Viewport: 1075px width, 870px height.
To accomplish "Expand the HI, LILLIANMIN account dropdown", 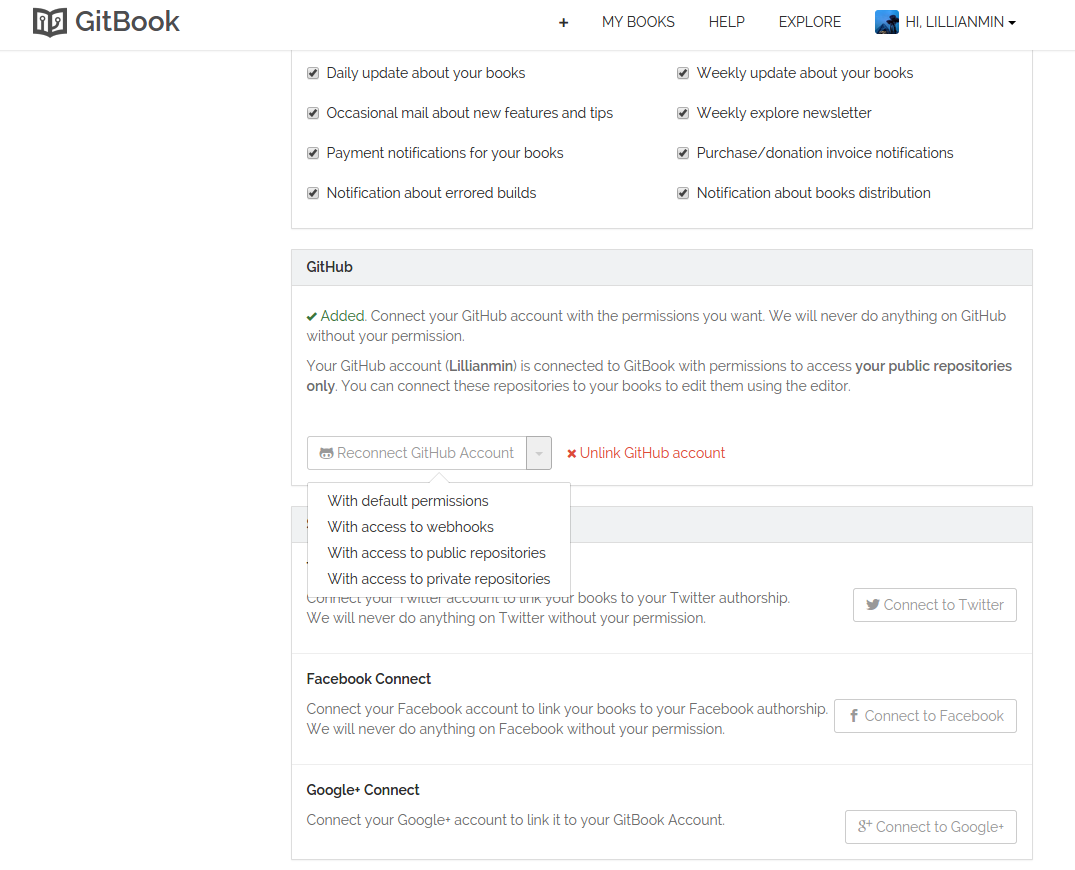I will click(x=961, y=22).
